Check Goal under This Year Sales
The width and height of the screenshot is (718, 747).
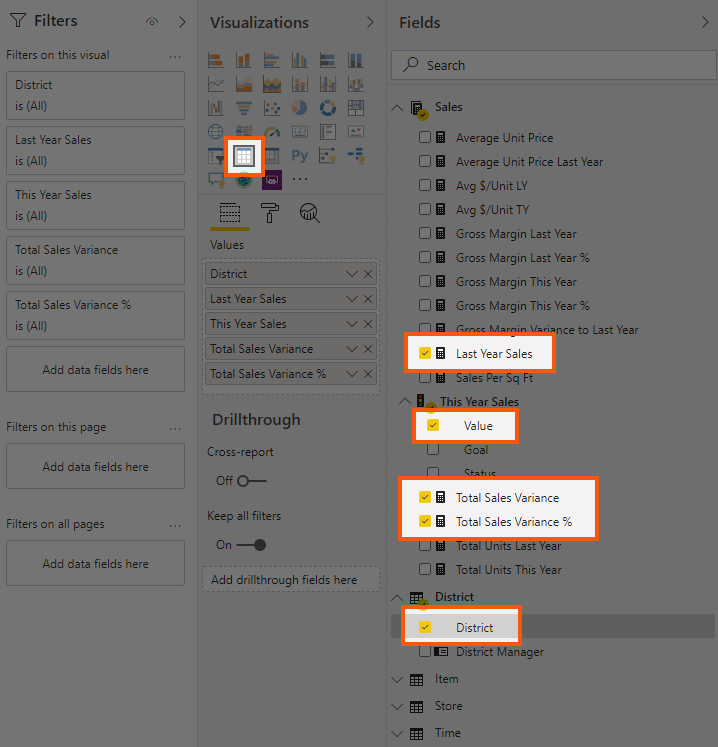[x=433, y=449]
